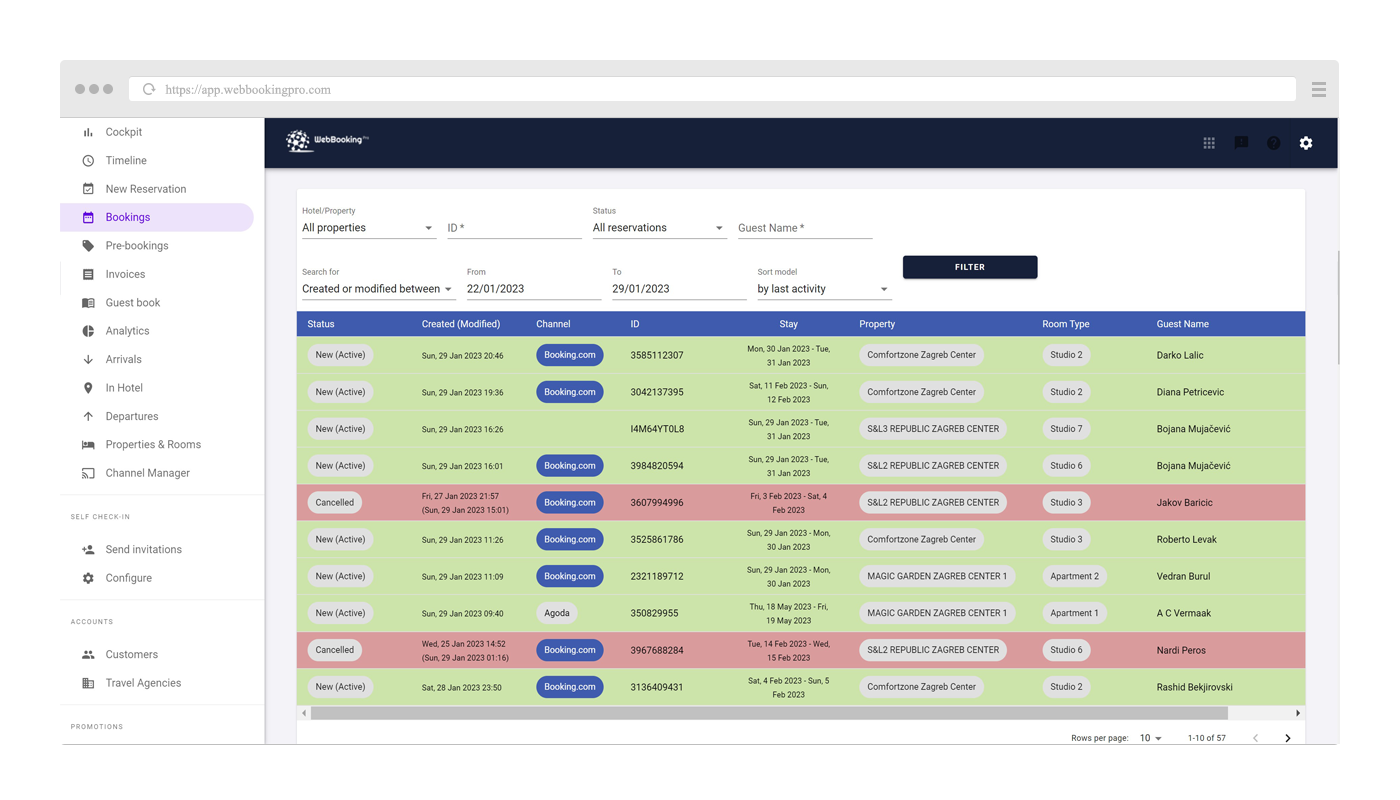
Task: Go to the next page of results
Action: 1287,738
